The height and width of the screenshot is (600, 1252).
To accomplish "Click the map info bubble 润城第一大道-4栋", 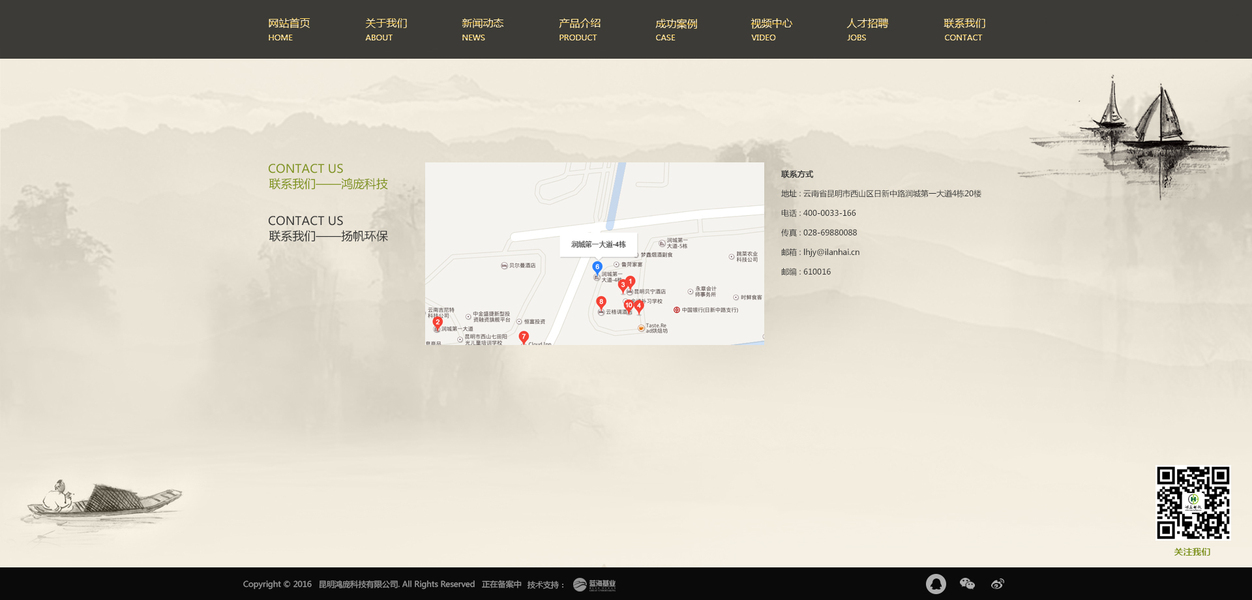I will (x=598, y=245).
